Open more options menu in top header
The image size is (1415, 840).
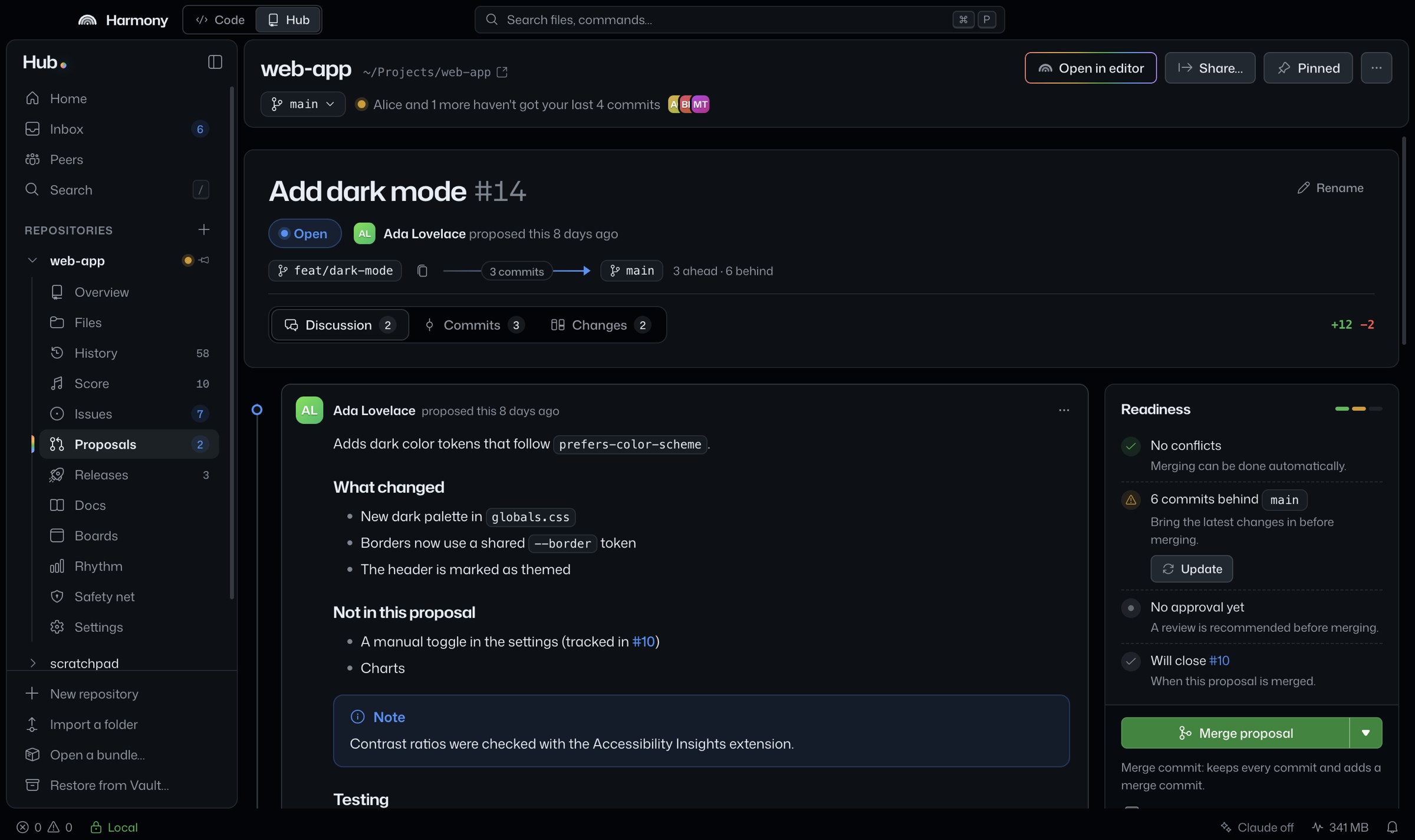point(1376,68)
